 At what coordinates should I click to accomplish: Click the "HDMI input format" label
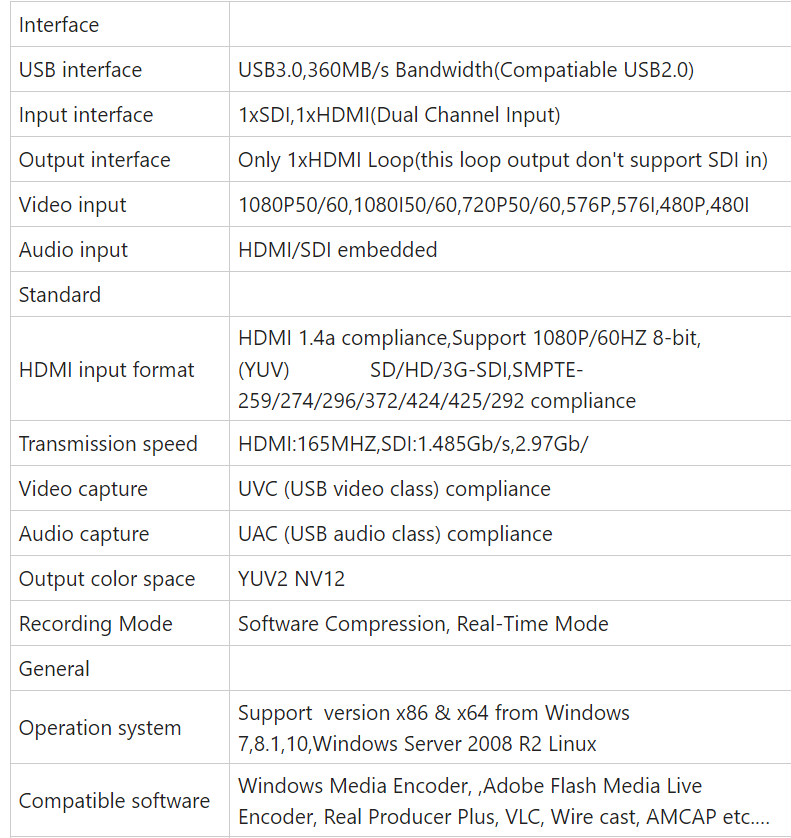point(106,370)
